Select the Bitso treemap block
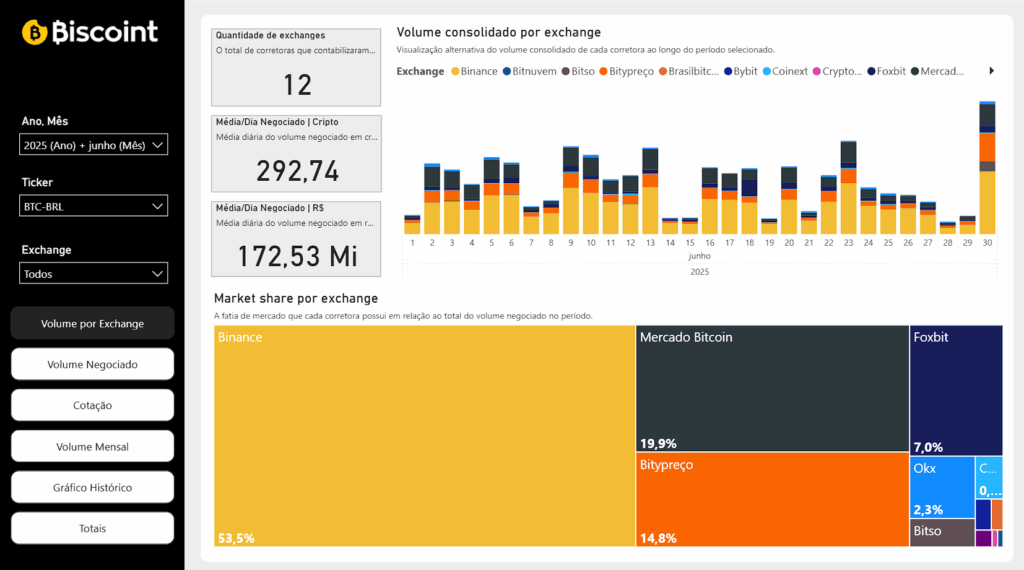Viewport: 1024px width, 570px height. (942, 533)
